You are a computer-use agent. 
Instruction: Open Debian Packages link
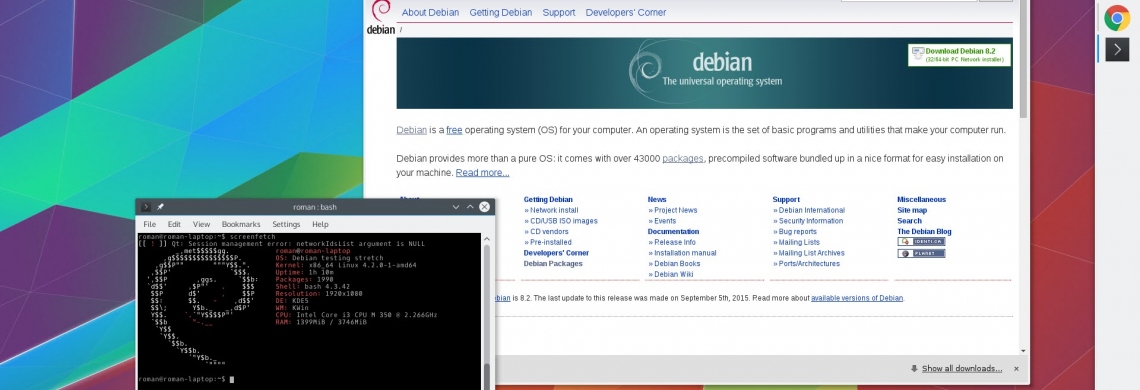click(553, 263)
